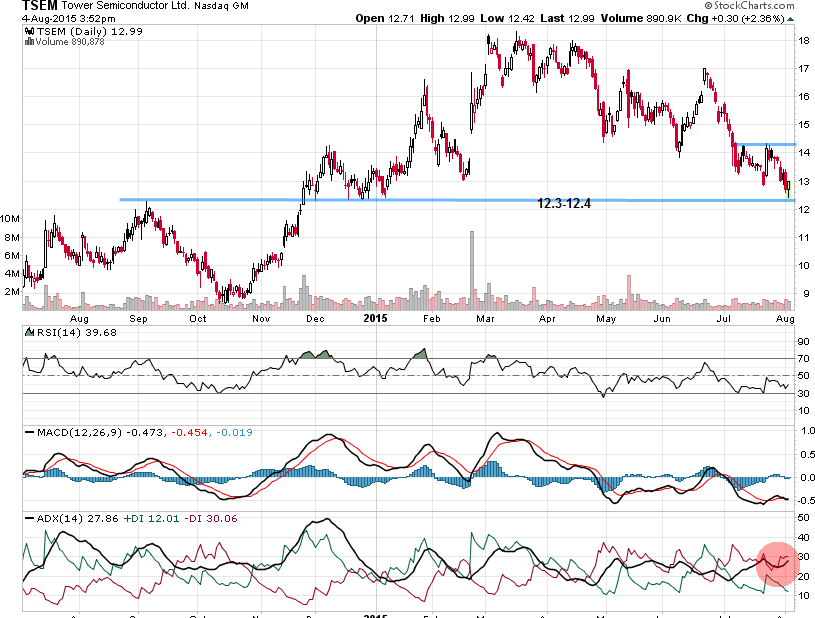The width and height of the screenshot is (815, 618).
Task: Click the Chg +0.30 (+2.36%) value
Action: pyautogui.click(x=735, y=18)
